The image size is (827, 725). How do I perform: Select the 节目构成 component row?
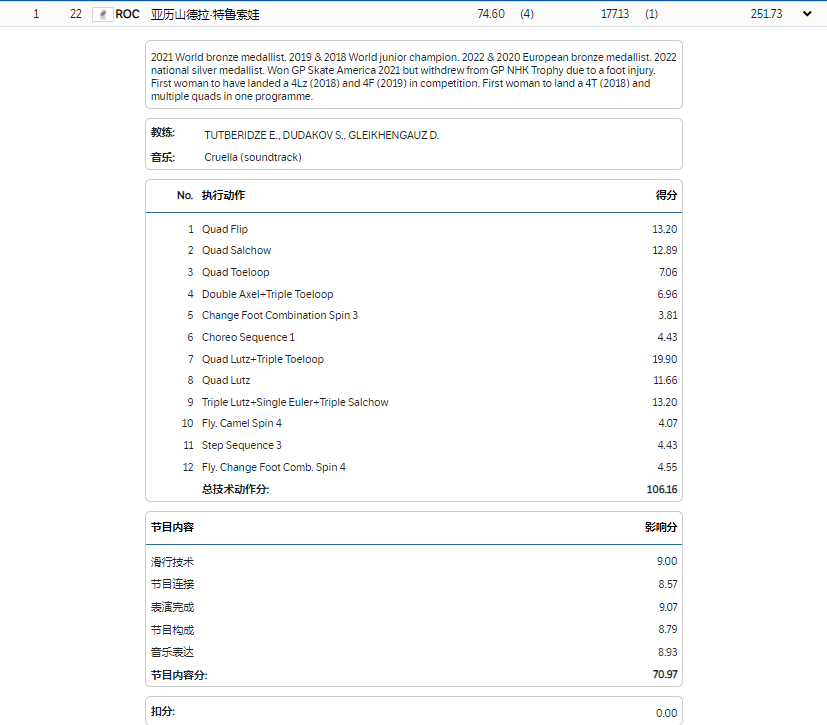click(414, 630)
